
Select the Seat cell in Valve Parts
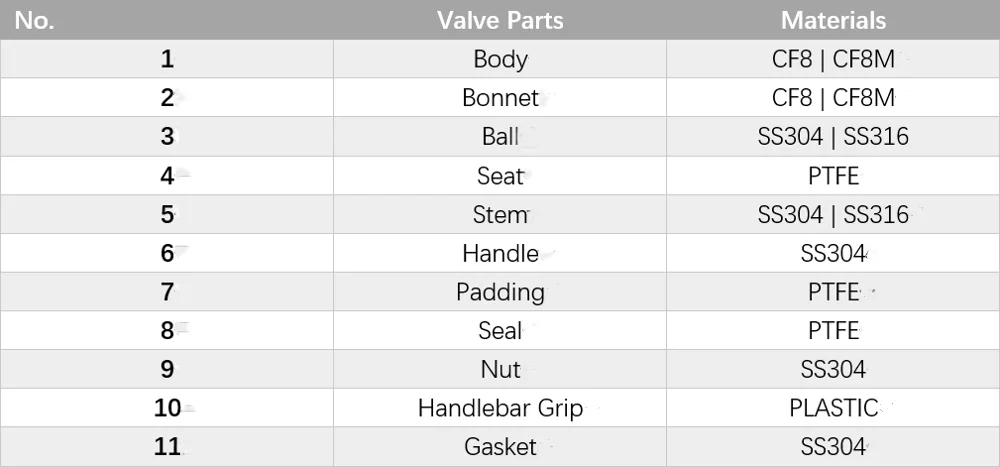[x=500, y=176]
